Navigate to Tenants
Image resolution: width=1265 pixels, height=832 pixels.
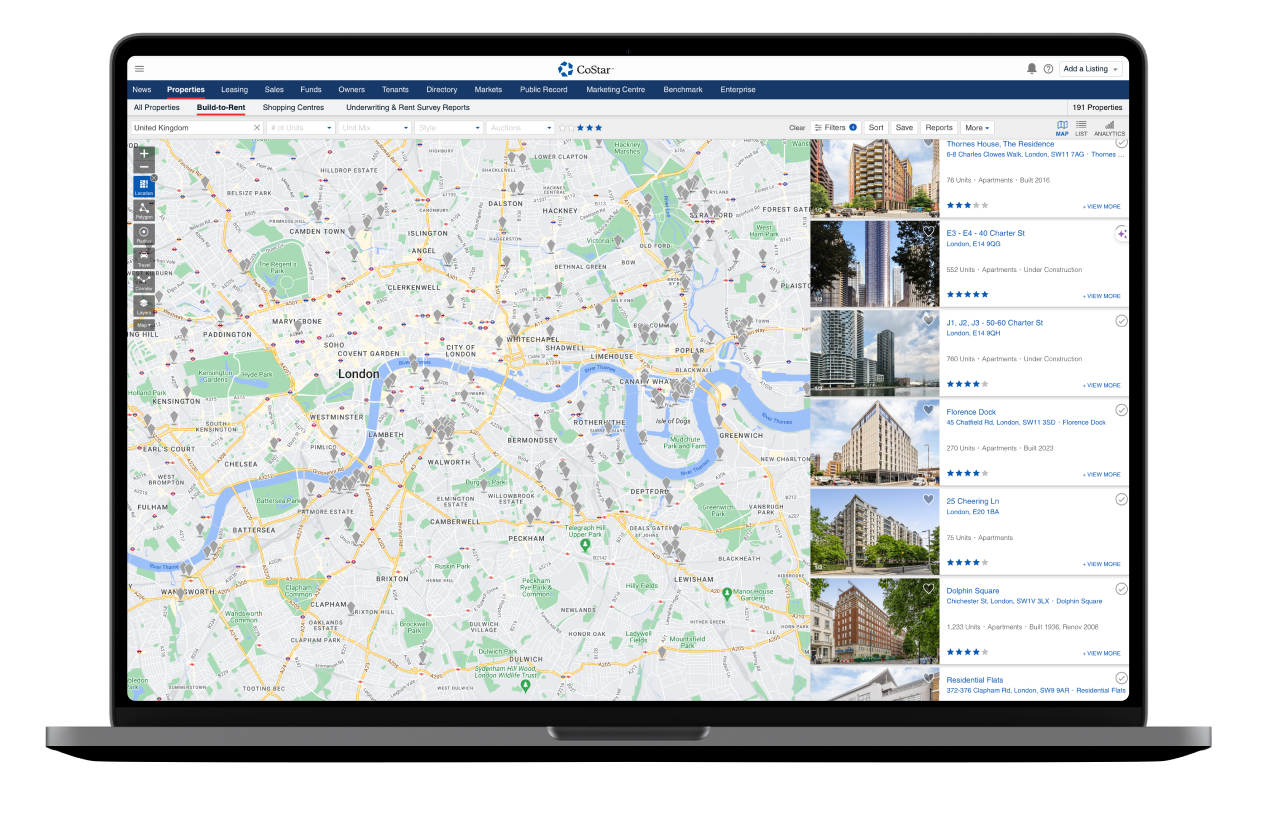click(x=395, y=90)
